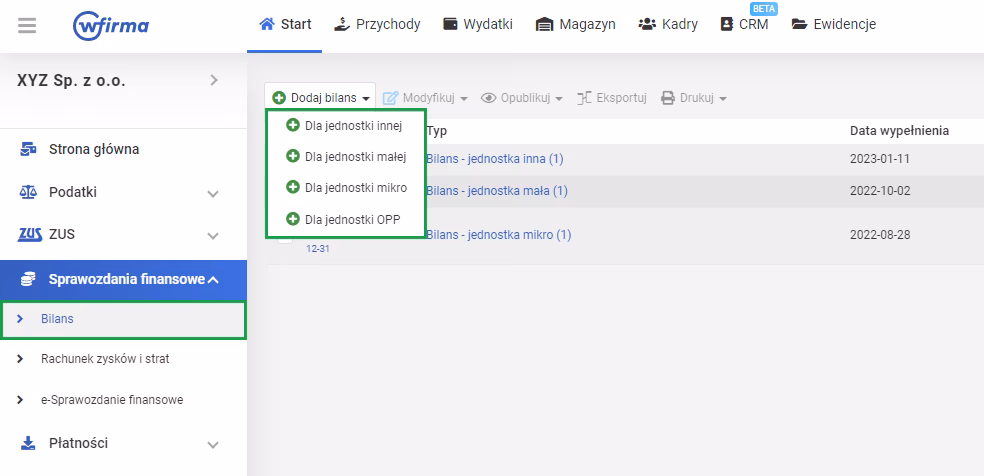Go to Strona główna in sidebar
Image resolution: width=984 pixels, height=476 pixels.
tap(94, 150)
